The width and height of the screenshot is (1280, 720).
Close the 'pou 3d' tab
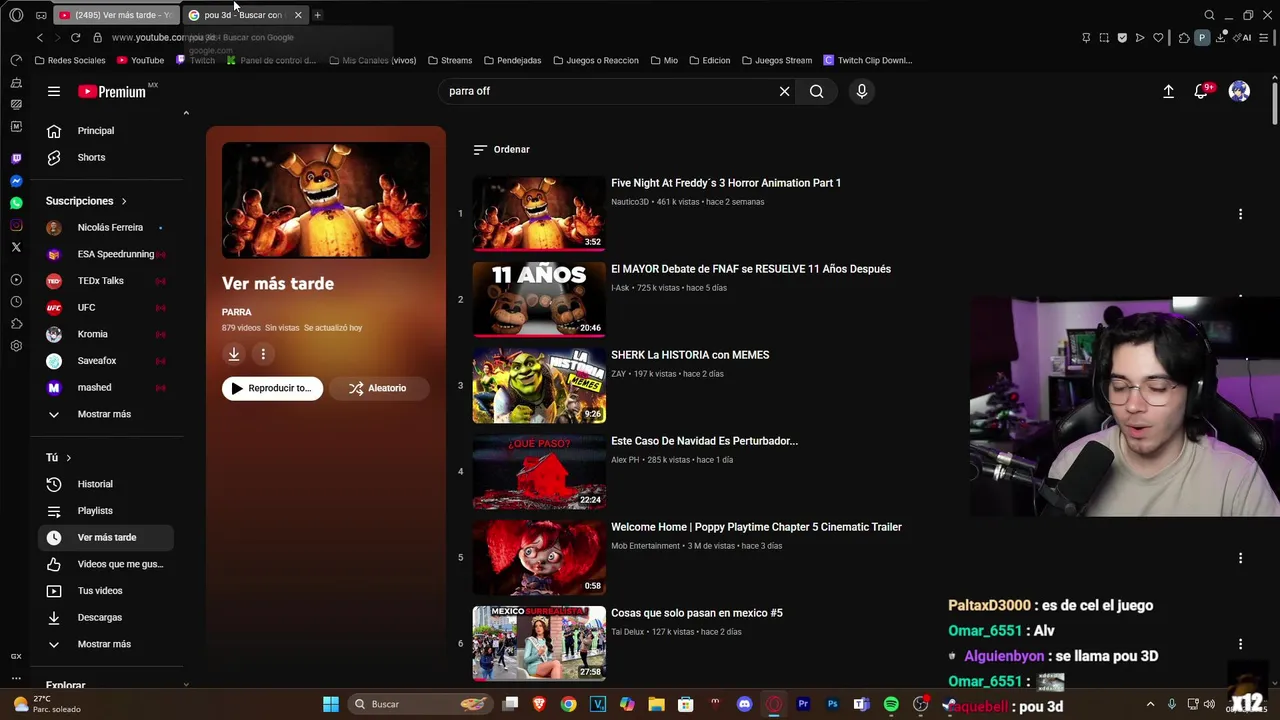[x=298, y=15]
